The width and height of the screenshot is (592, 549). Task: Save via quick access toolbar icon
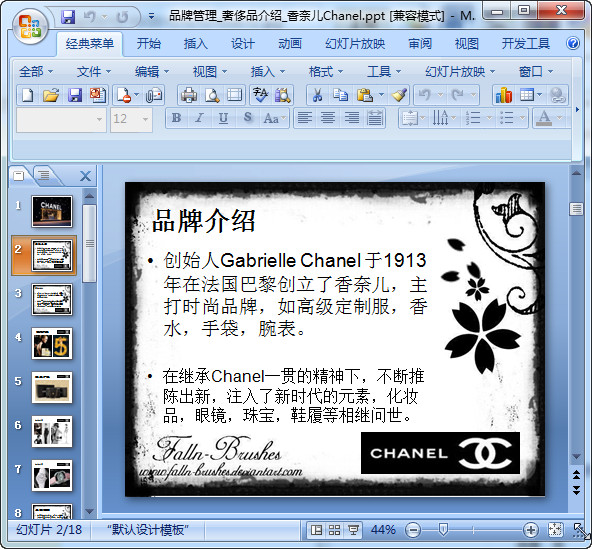pyautogui.click(x=68, y=17)
